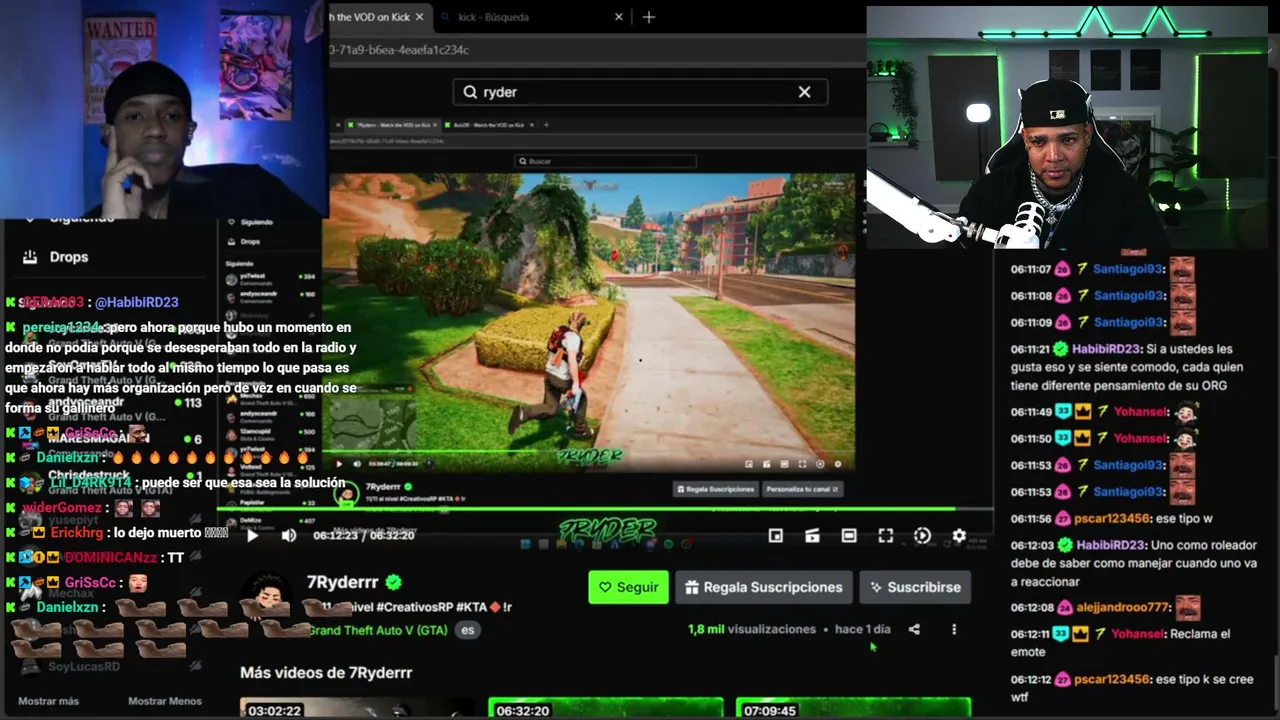The height and width of the screenshot is (720, 1280).
Task: Click pscar123456 username at 06:11:56
Action: (1112, 519)
